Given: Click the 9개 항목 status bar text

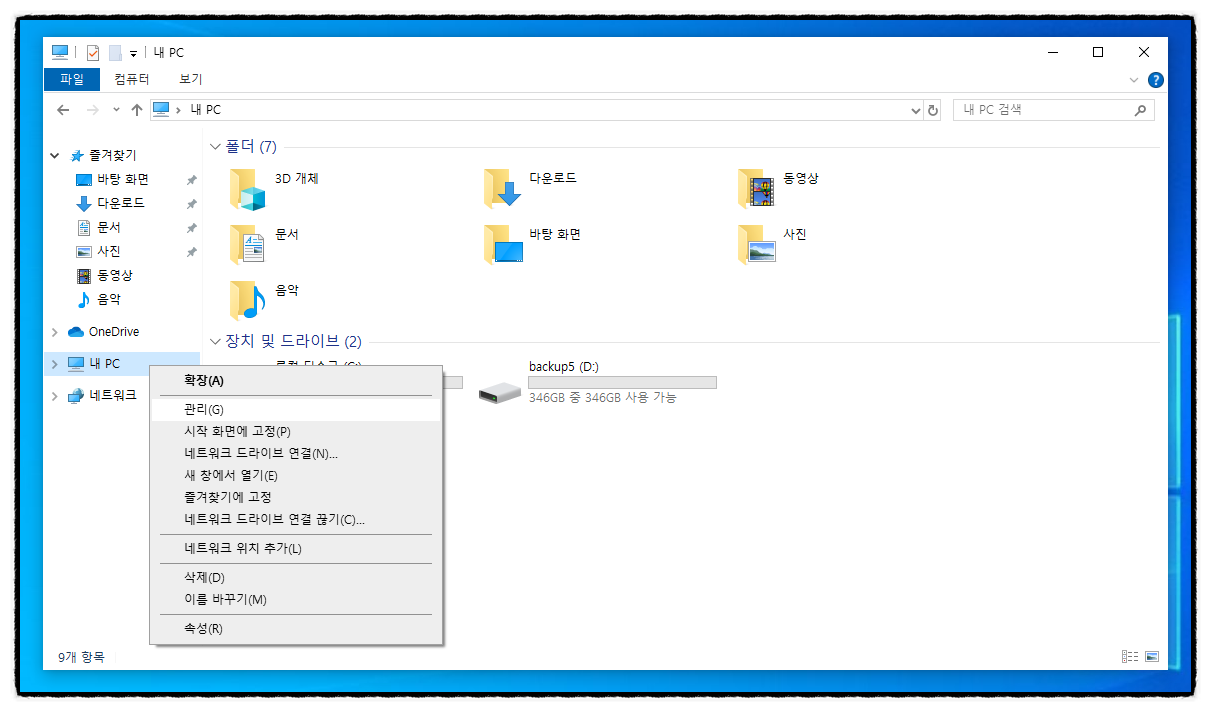Looking at the screenshot, I should point(80,657).
